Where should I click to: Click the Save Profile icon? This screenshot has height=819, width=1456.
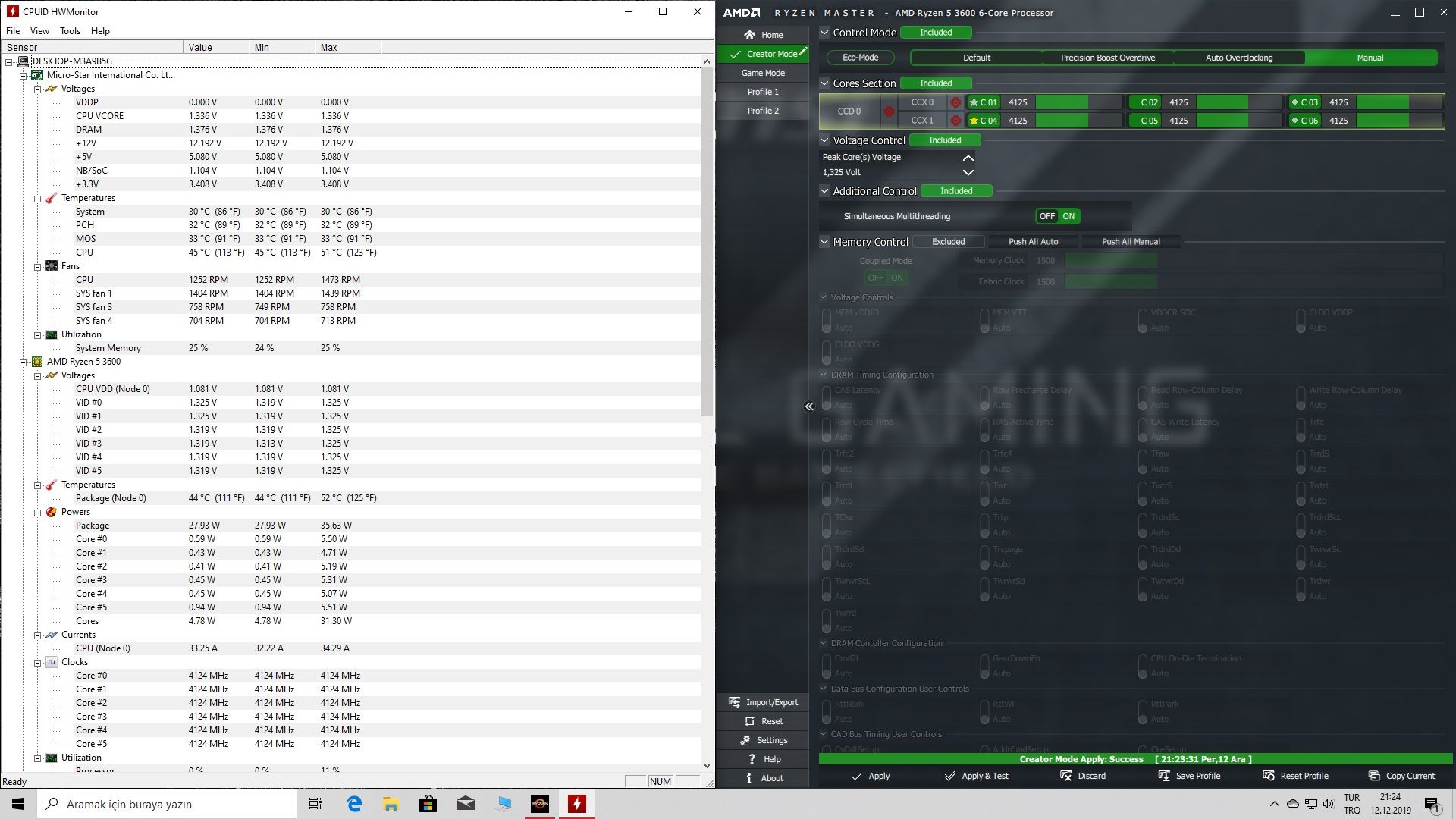pos(1164,776)
